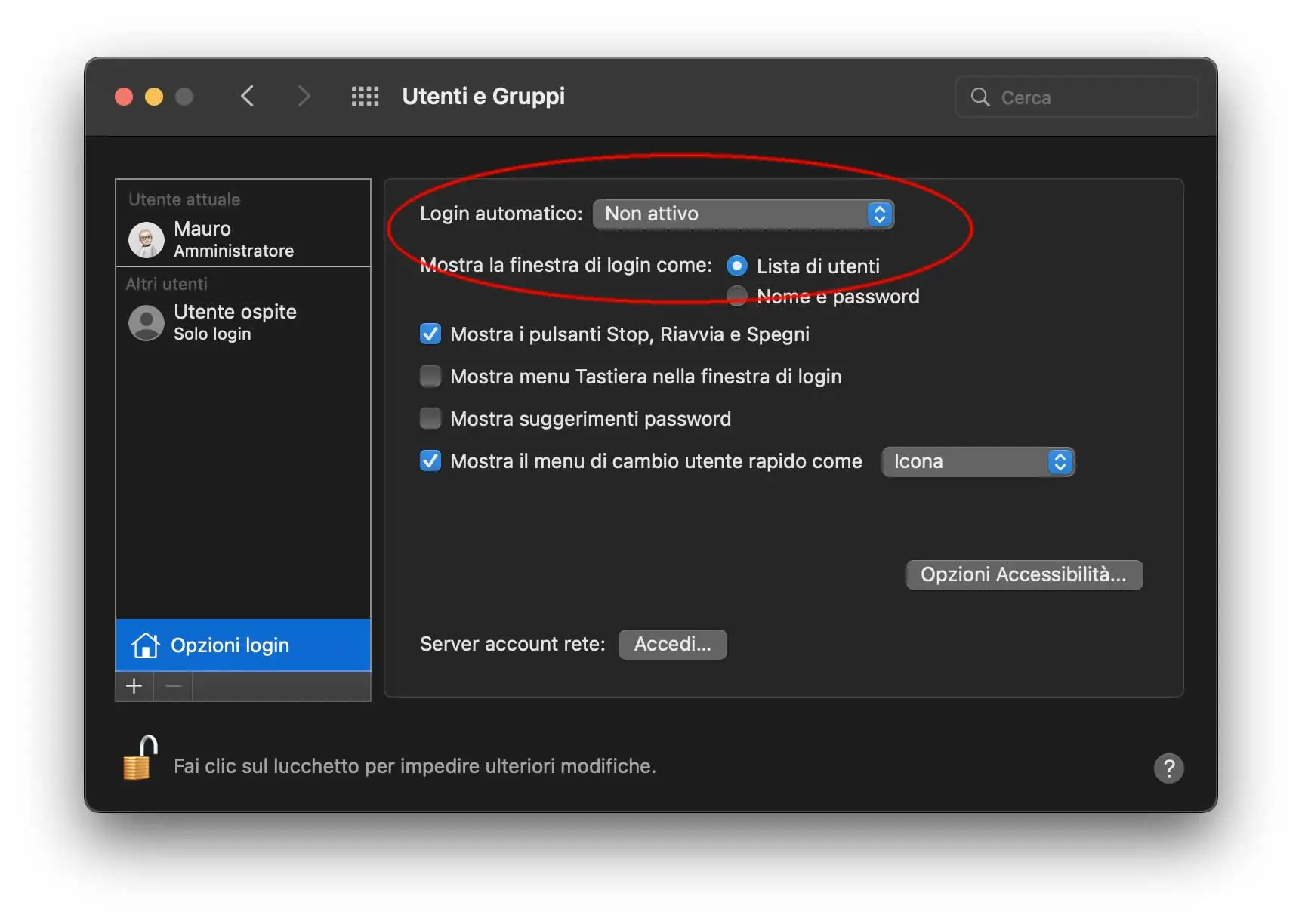
Task: Click Accedi next to Server account rete
Action: [x=671, y=644]
